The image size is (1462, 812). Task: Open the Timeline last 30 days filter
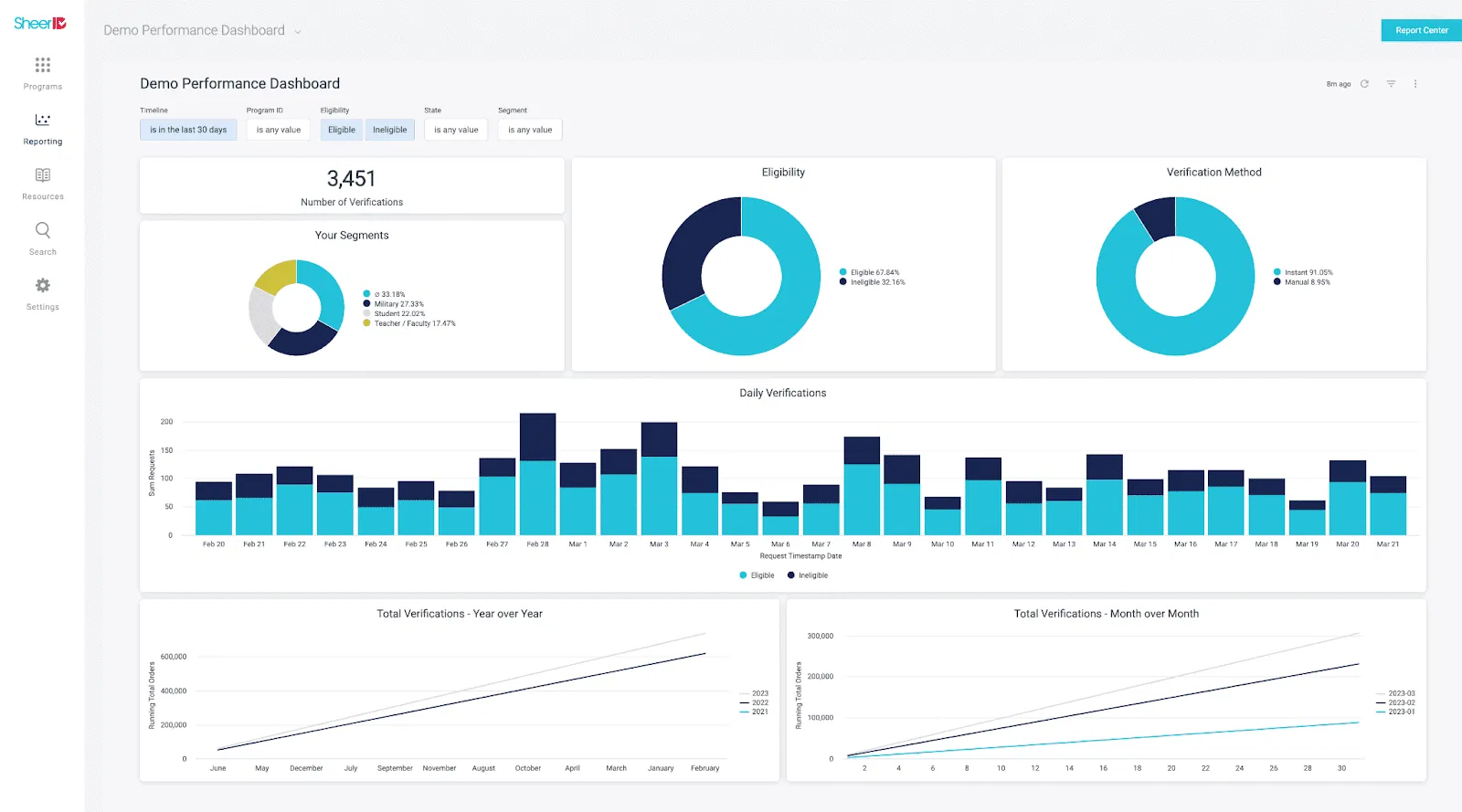188,130
